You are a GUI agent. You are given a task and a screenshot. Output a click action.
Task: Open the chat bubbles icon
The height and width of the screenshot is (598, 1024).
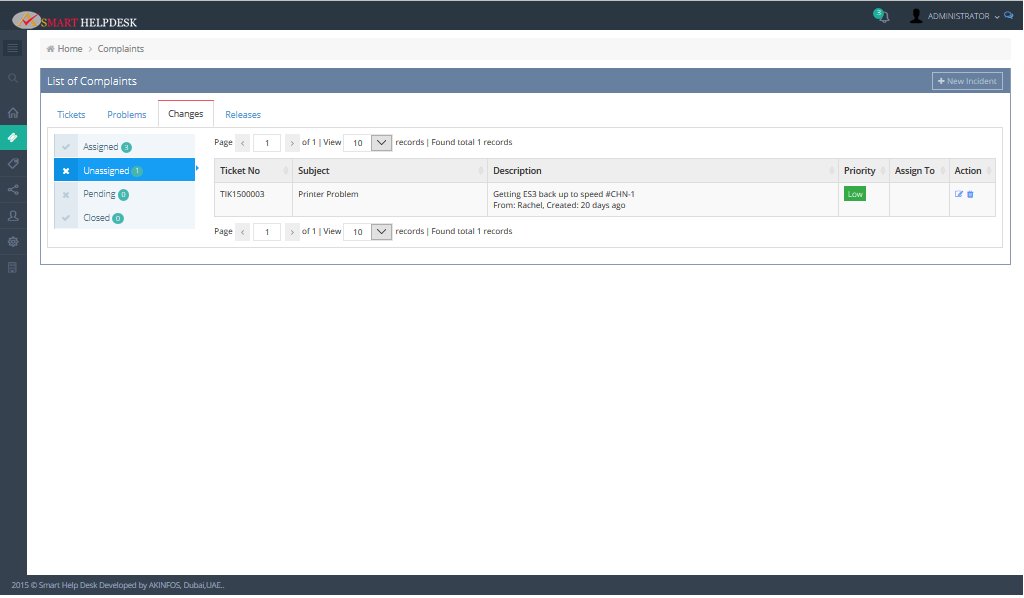point(1008,16)
